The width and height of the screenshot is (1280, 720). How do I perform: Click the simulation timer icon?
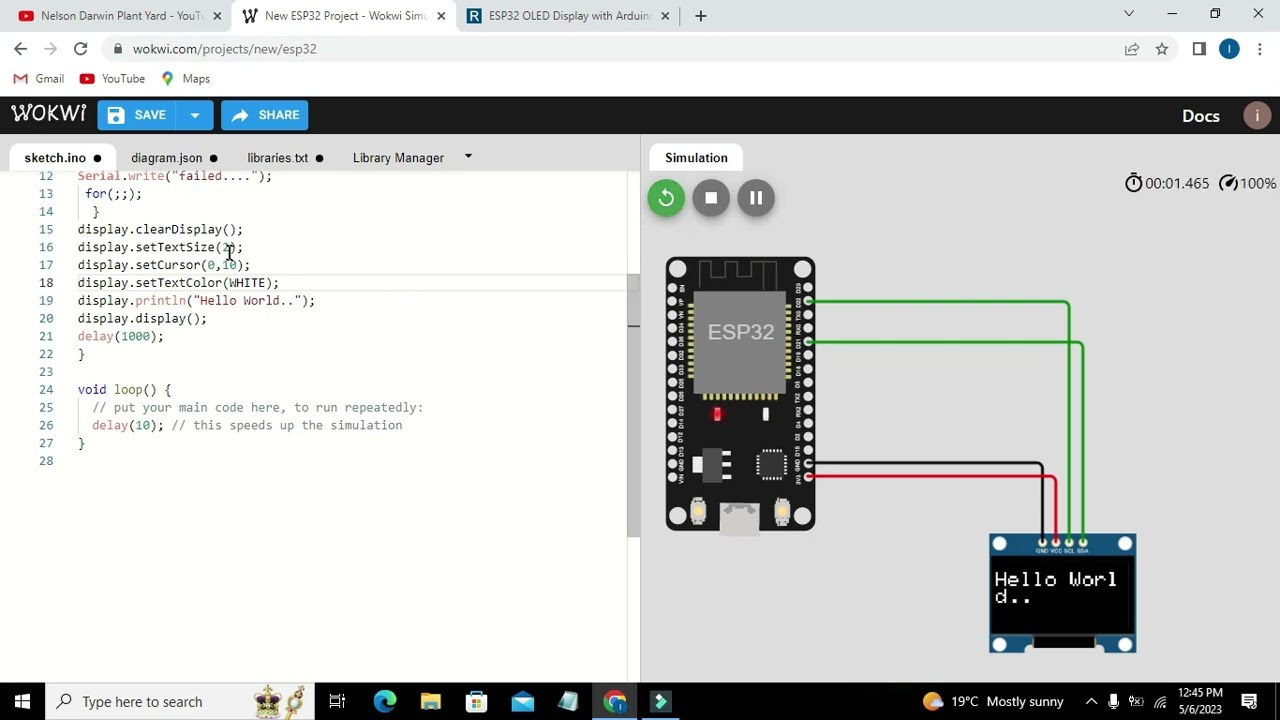1133,183
